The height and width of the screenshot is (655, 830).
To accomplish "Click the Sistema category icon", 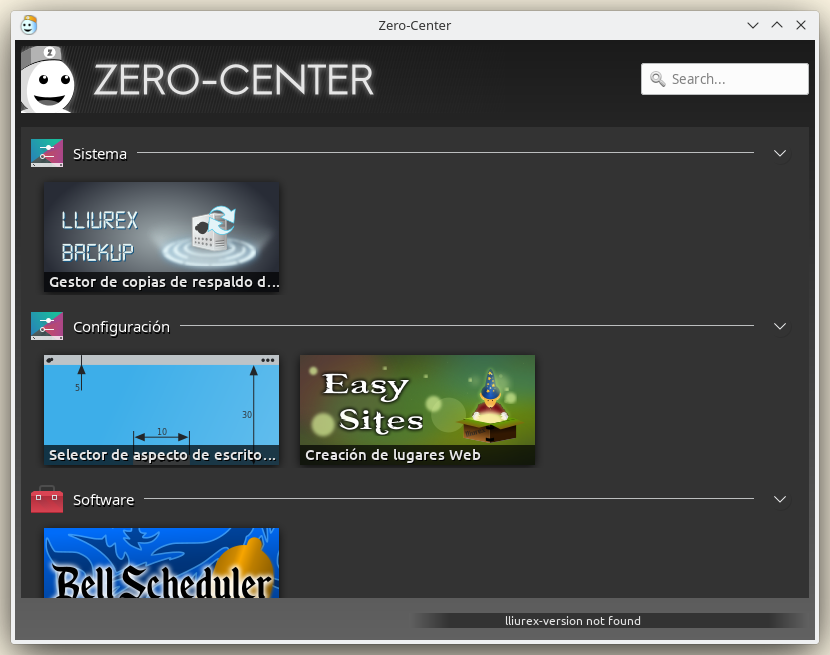I will click(47, 153).
